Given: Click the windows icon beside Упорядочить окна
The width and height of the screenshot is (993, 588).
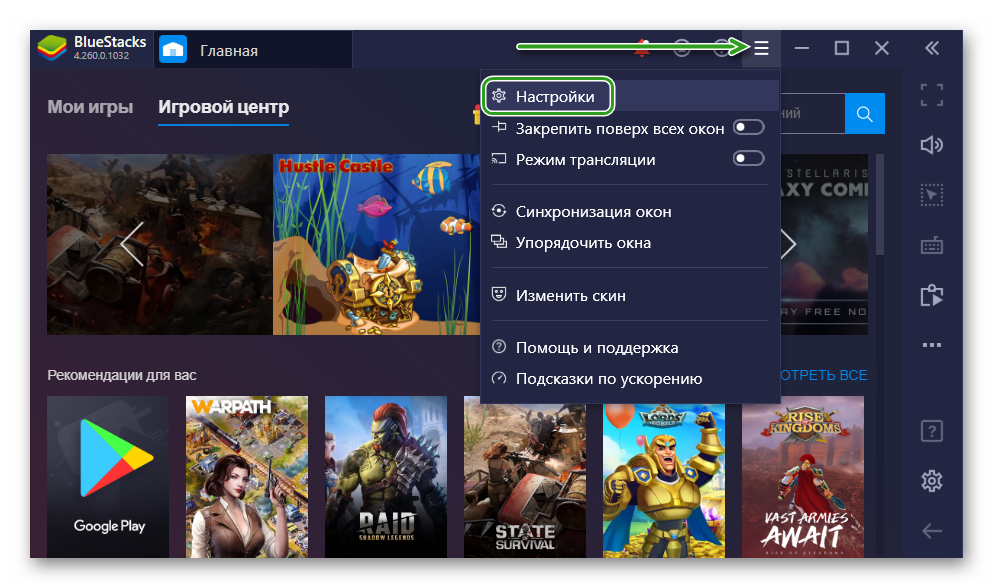Looking at the screenshot, I should point(499,242).
